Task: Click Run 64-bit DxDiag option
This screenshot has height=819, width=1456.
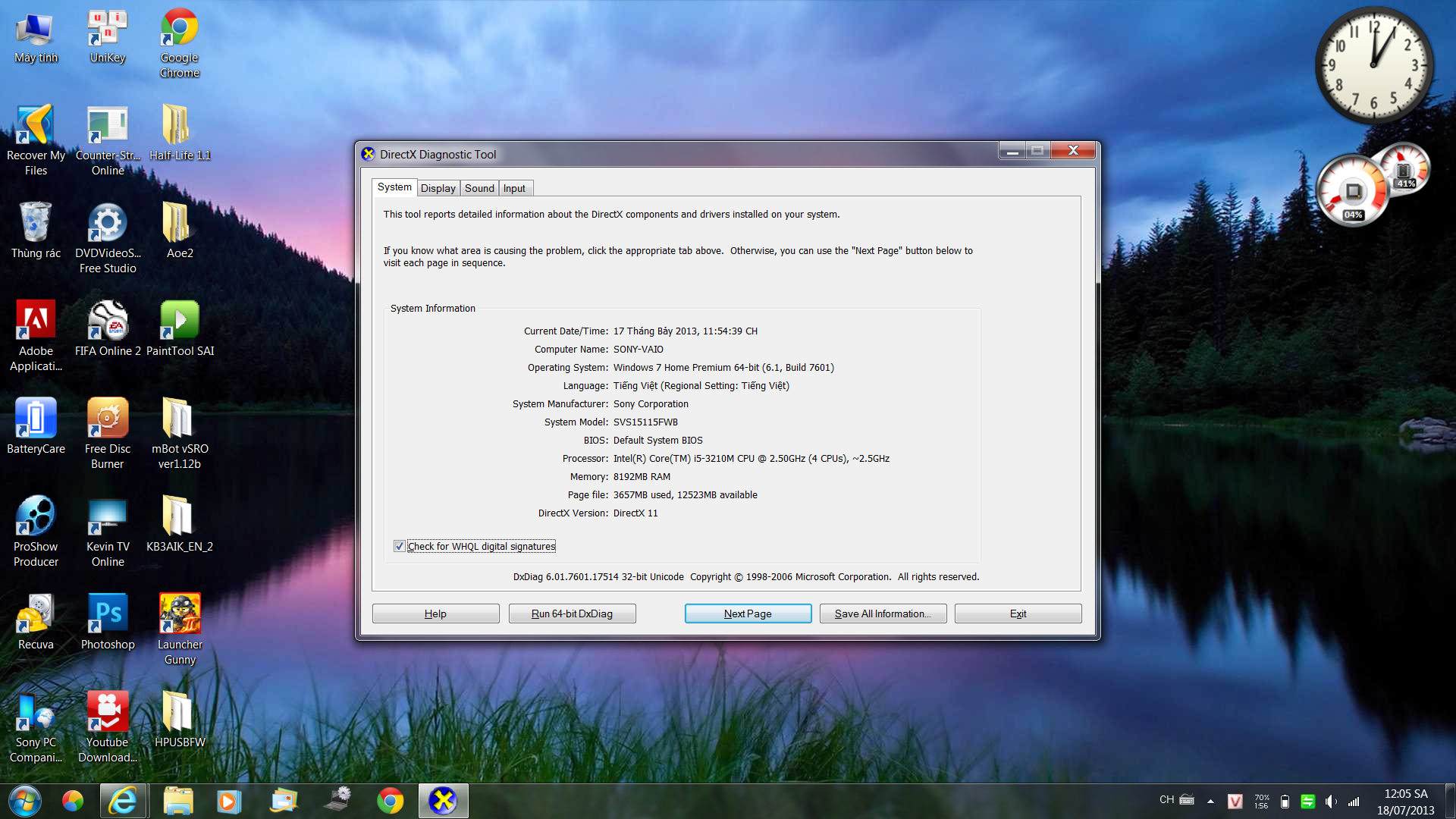Action: pyautogui.click(x=571, y=613)
